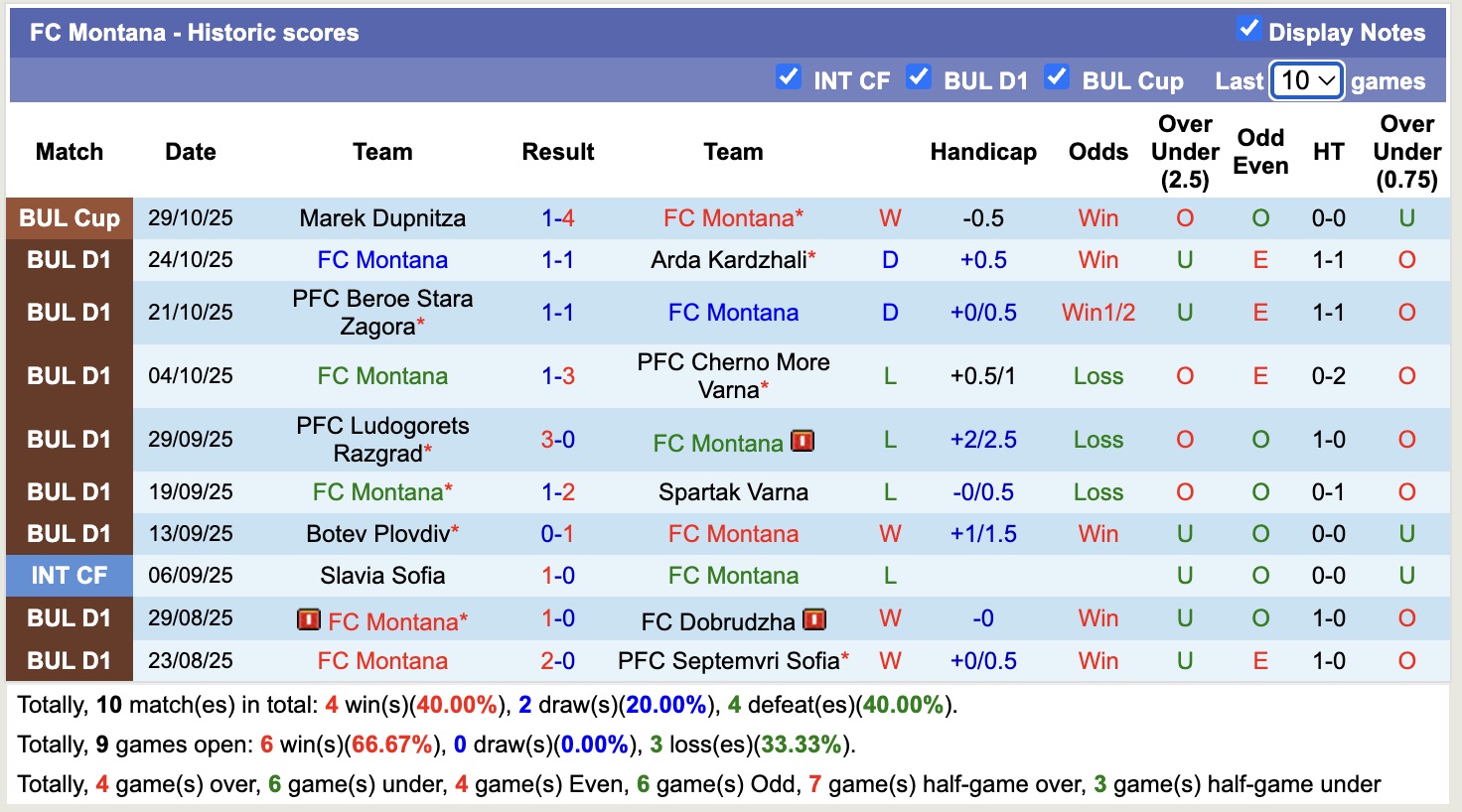Screen dimensions: 1462x812
Task: Toggle the Display Notes checkbox
Action: (x=1248, y=30)
